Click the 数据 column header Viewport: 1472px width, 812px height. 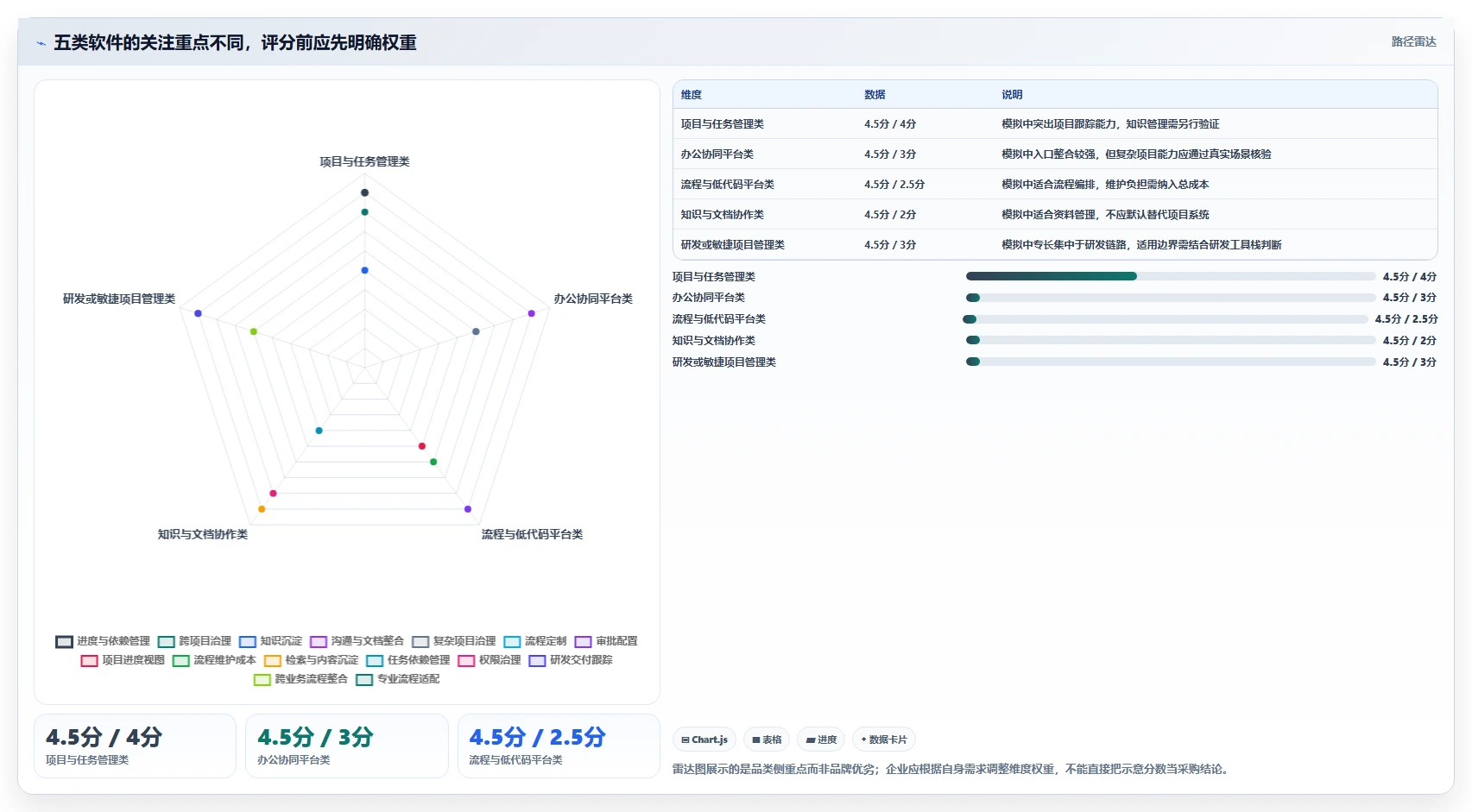point(875,95)
